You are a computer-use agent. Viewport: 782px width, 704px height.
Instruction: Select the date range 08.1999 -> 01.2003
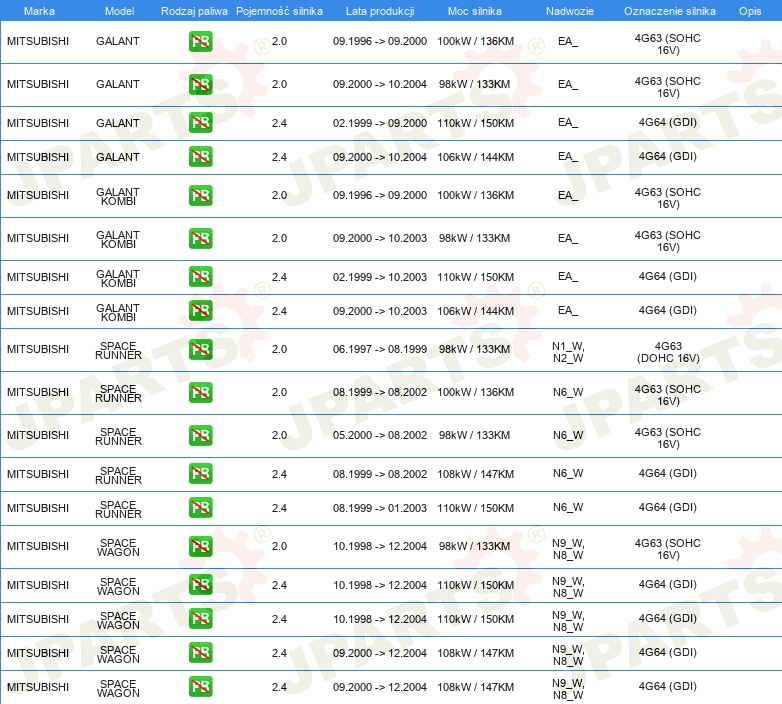click(x=380, y=508)
